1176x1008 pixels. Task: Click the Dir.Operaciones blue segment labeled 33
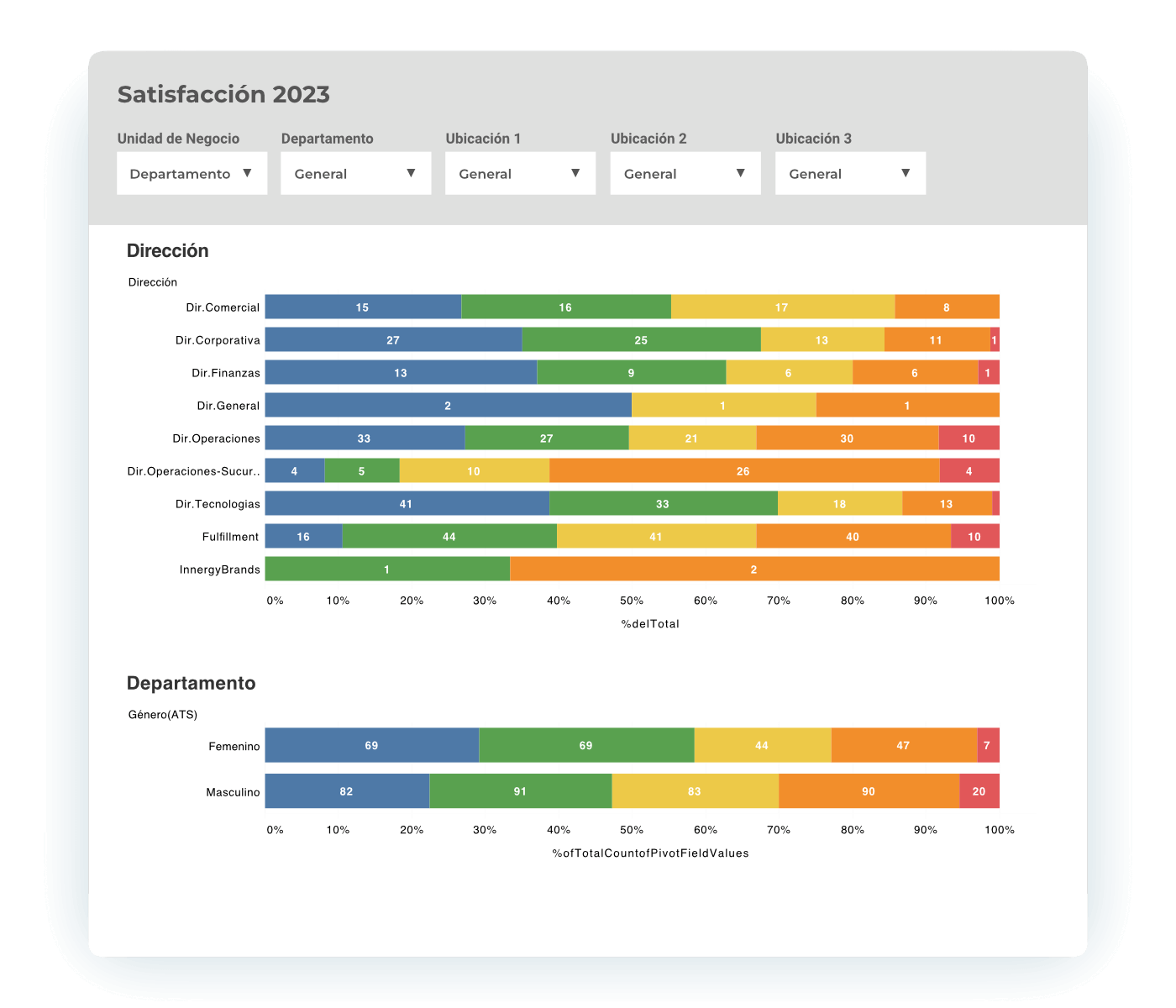pyautogui.click(x=365, y=438)
